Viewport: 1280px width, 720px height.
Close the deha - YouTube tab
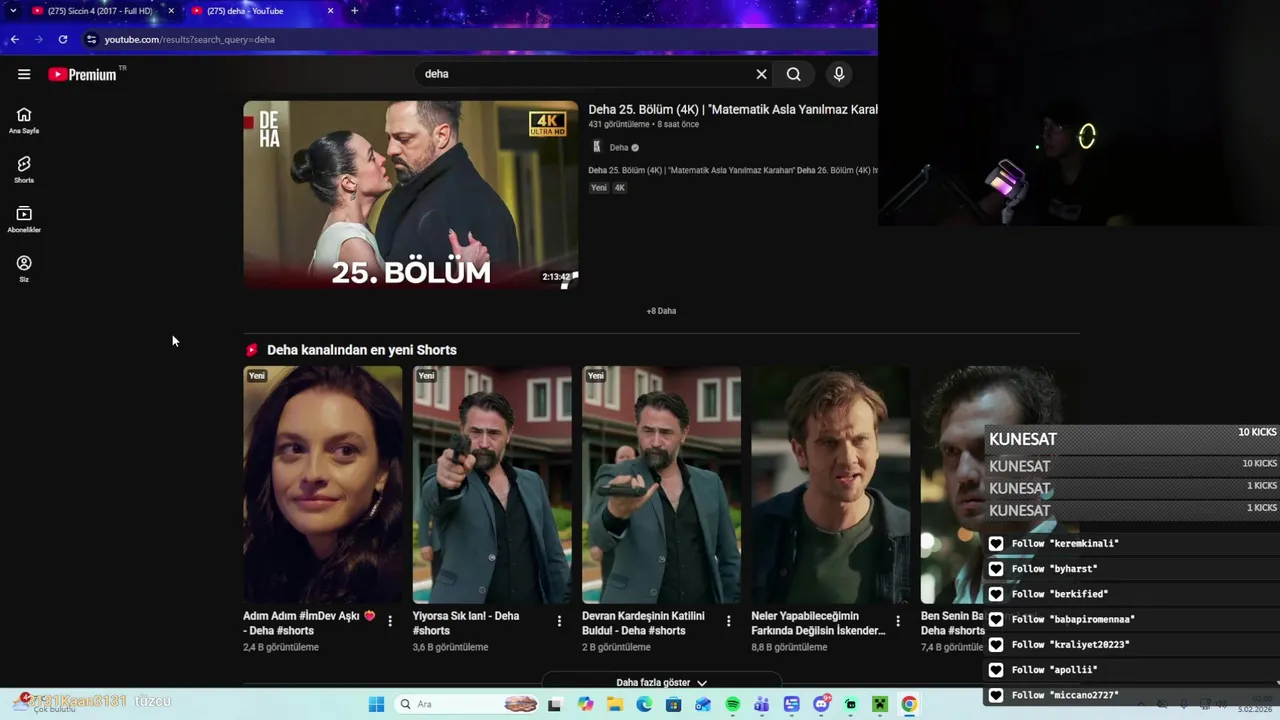click(x=330, y=11)
